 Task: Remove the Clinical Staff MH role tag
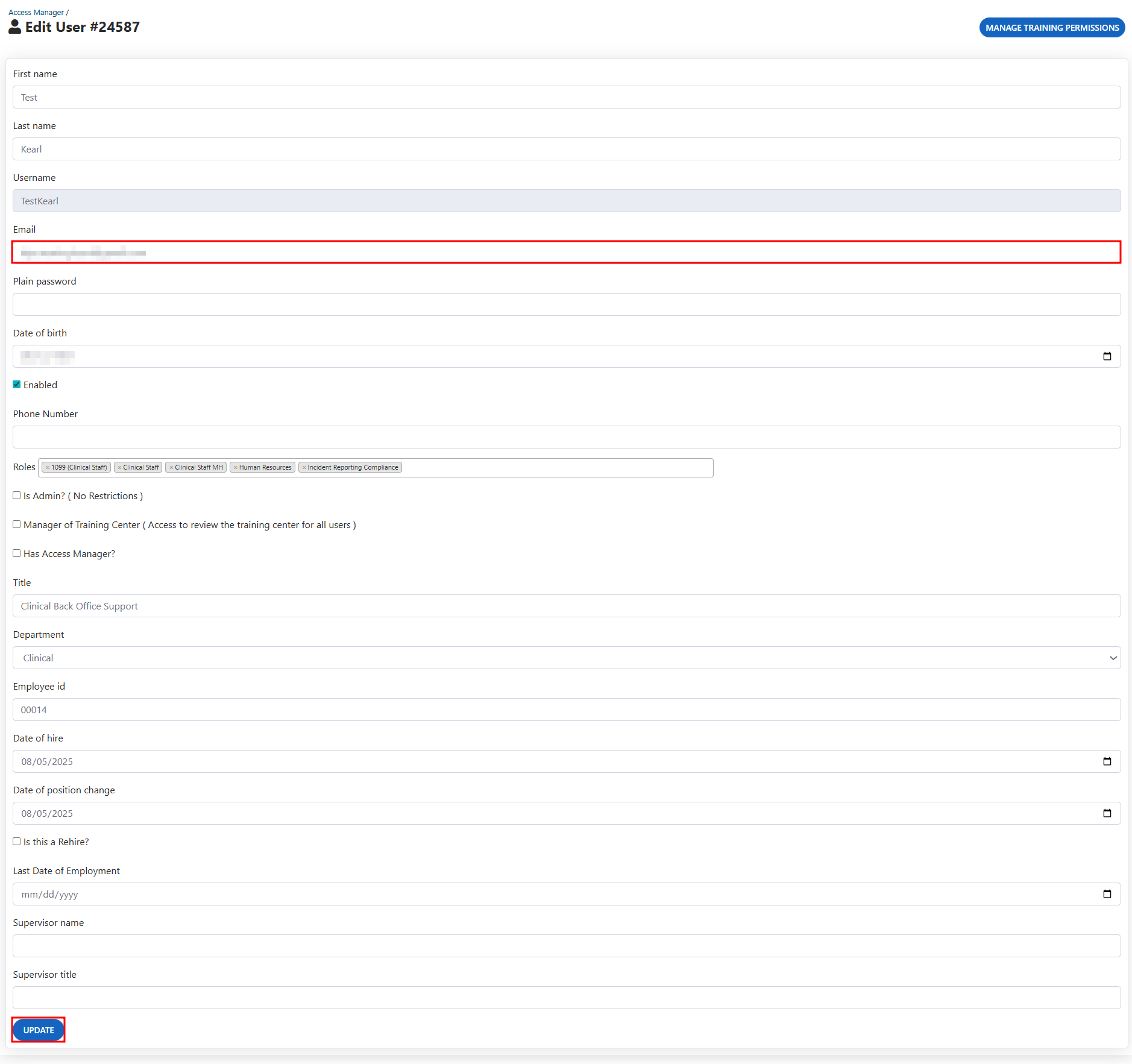(x=171, y=468)
